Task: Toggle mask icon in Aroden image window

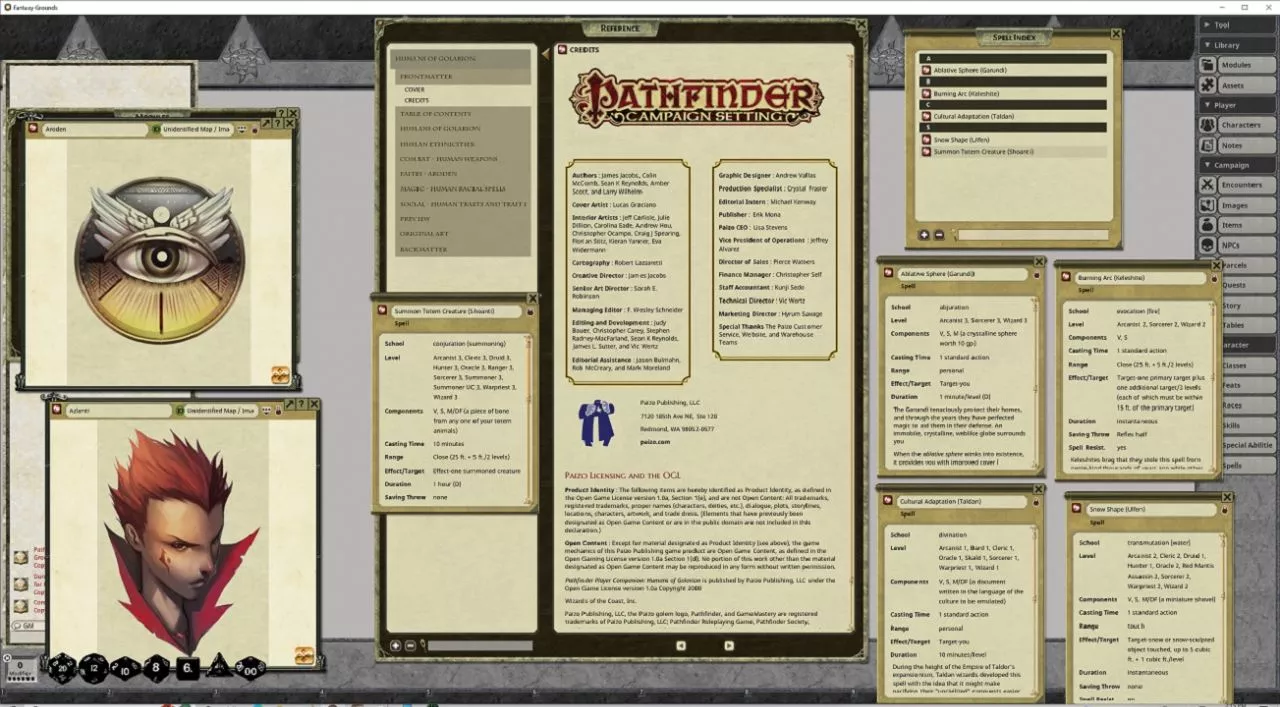Action: click(242, 130)
